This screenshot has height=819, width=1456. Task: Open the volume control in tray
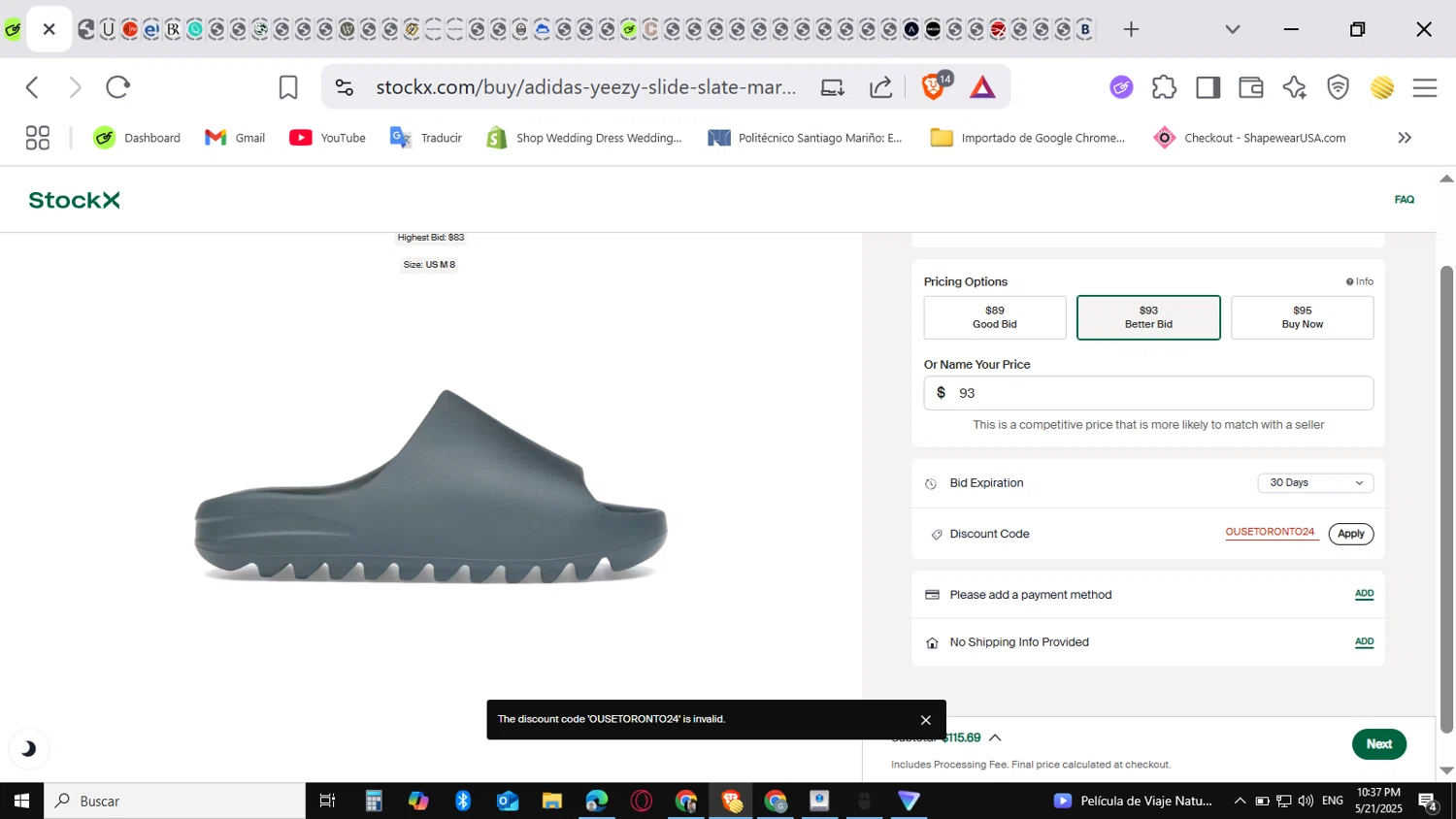click(x=1306, y=801)
